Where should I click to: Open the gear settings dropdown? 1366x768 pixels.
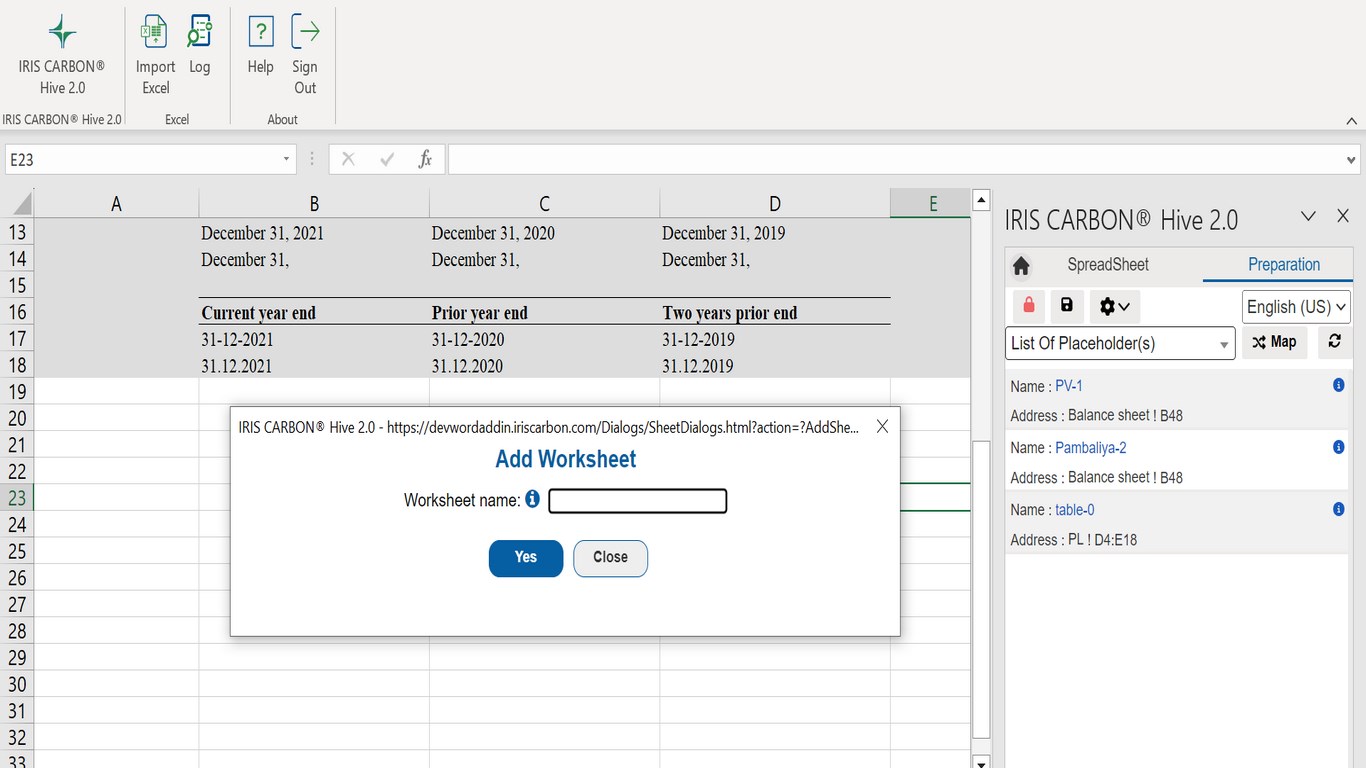point(1114,306)
